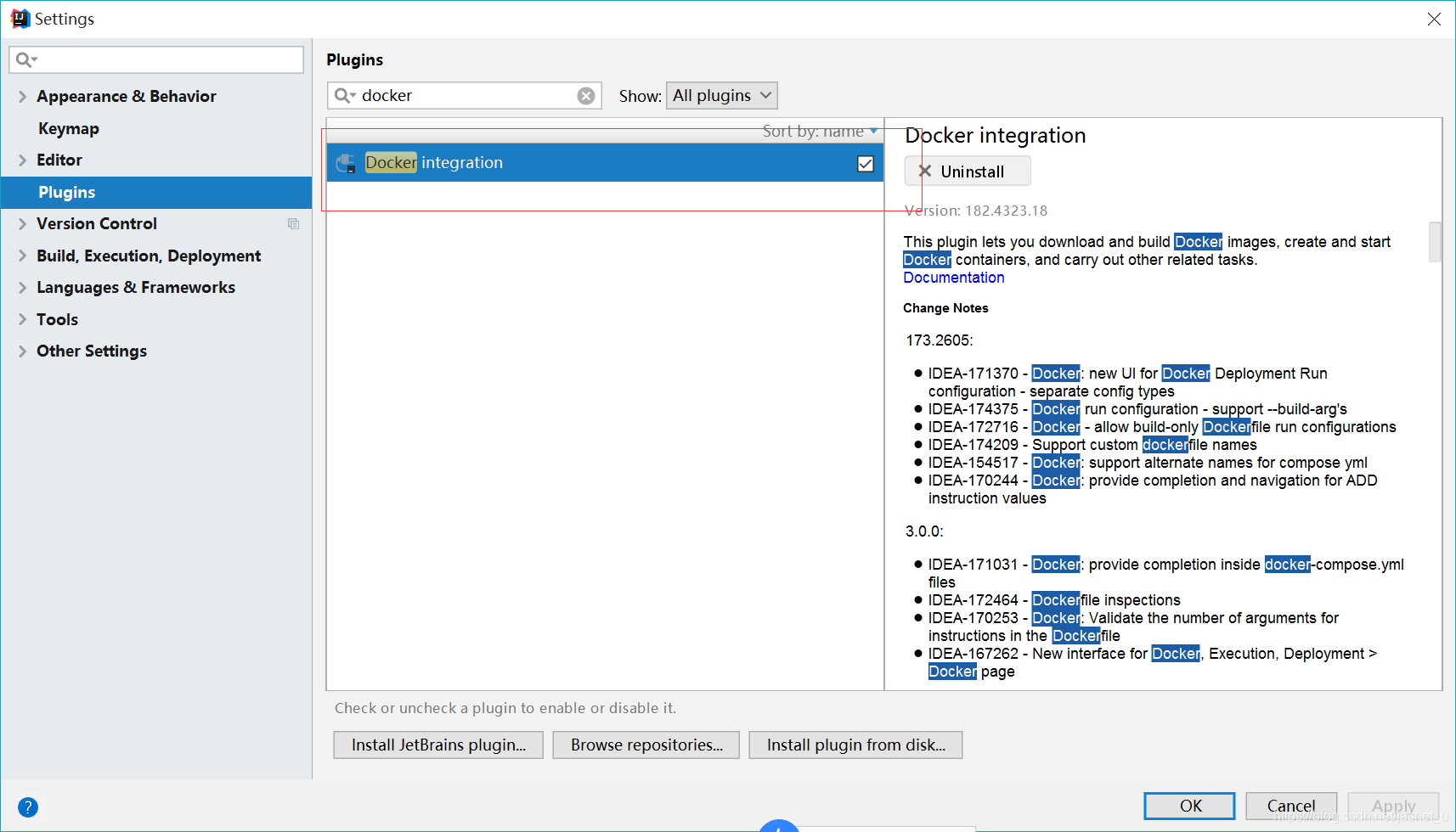The height and width of the screenshot is (832, 1456).
Task: Click Browse repositories button
Action: [x=646, y=745]
